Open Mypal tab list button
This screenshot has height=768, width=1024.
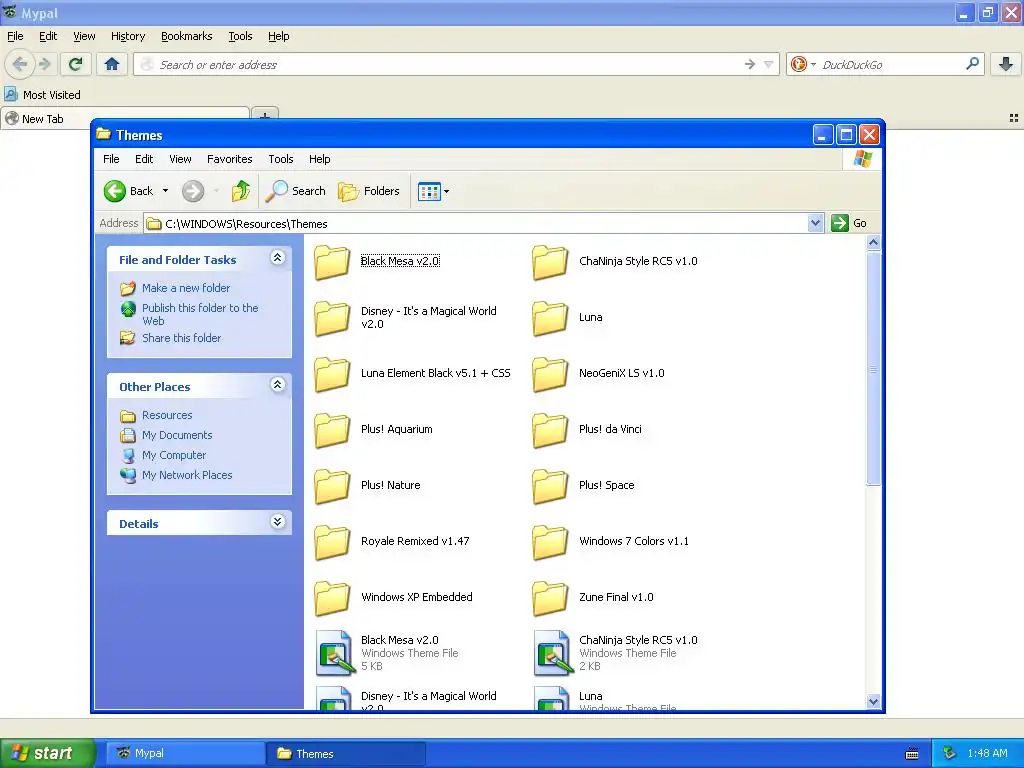point(1014,118)
